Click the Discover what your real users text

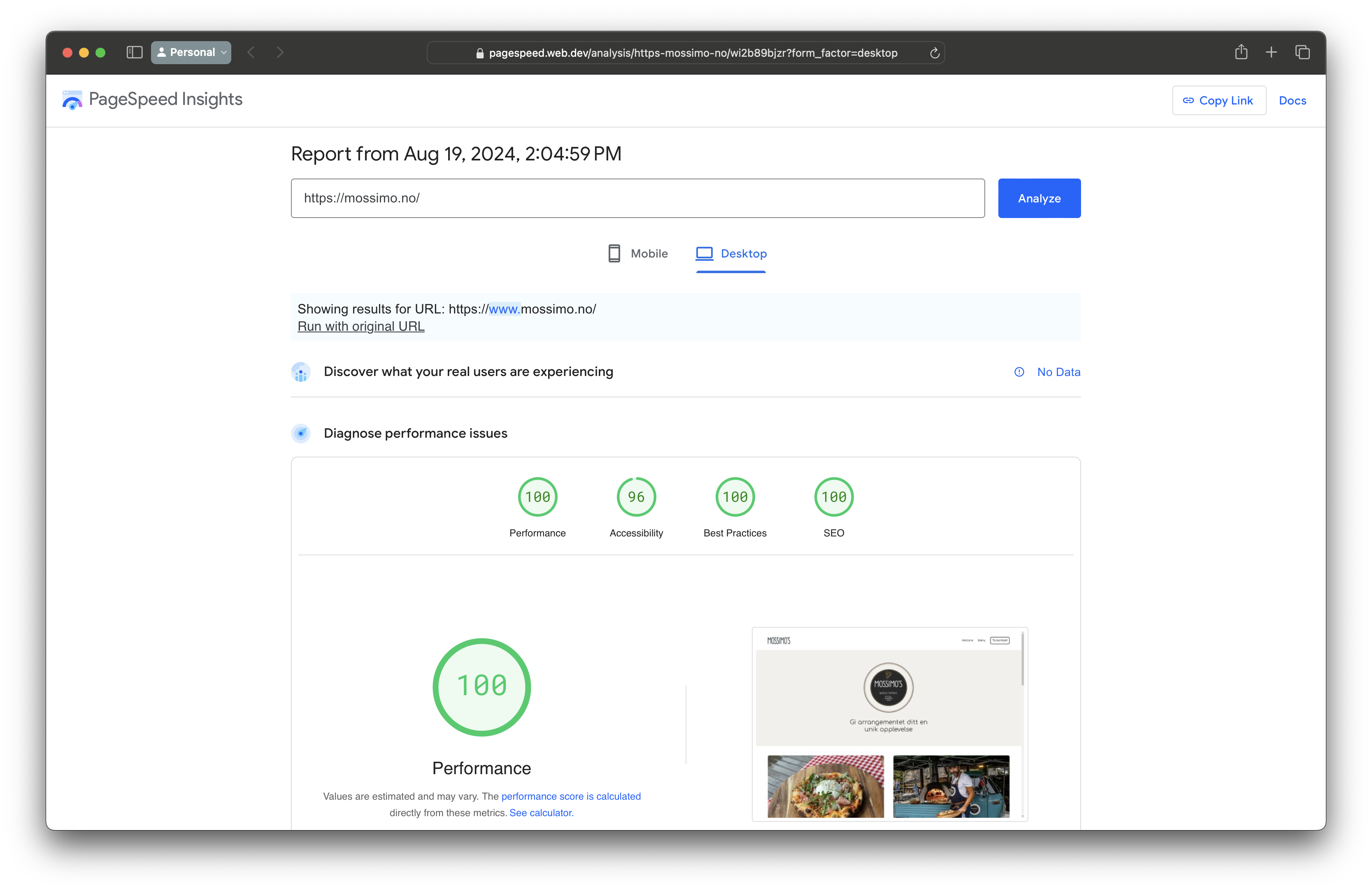coord(468,372)
